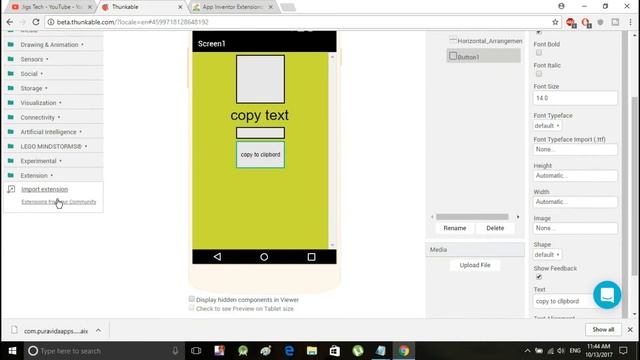Bookmark this page with the star

[x=555, y=22]
